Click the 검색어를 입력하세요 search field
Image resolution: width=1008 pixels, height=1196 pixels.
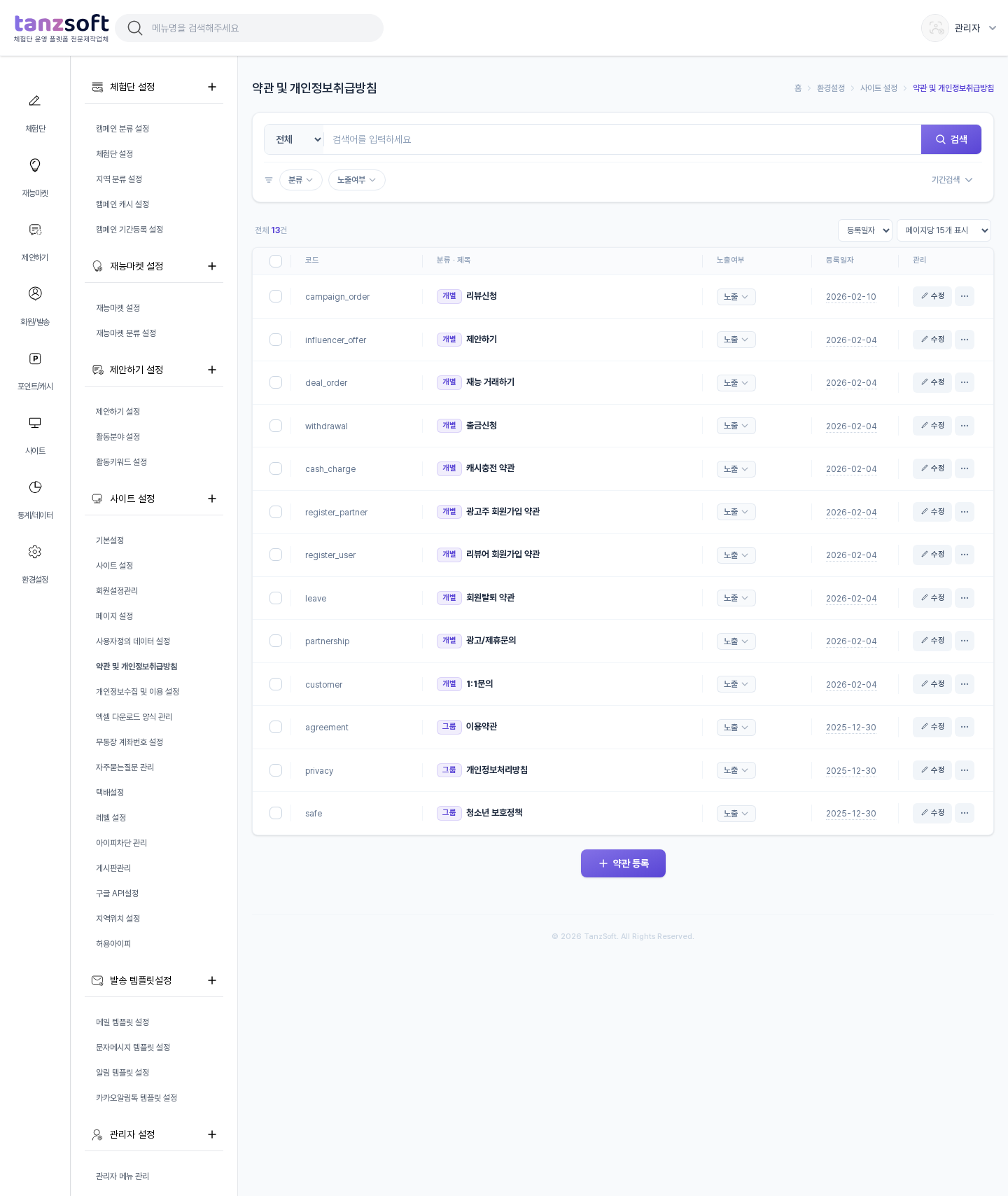[x=623, y=139]
